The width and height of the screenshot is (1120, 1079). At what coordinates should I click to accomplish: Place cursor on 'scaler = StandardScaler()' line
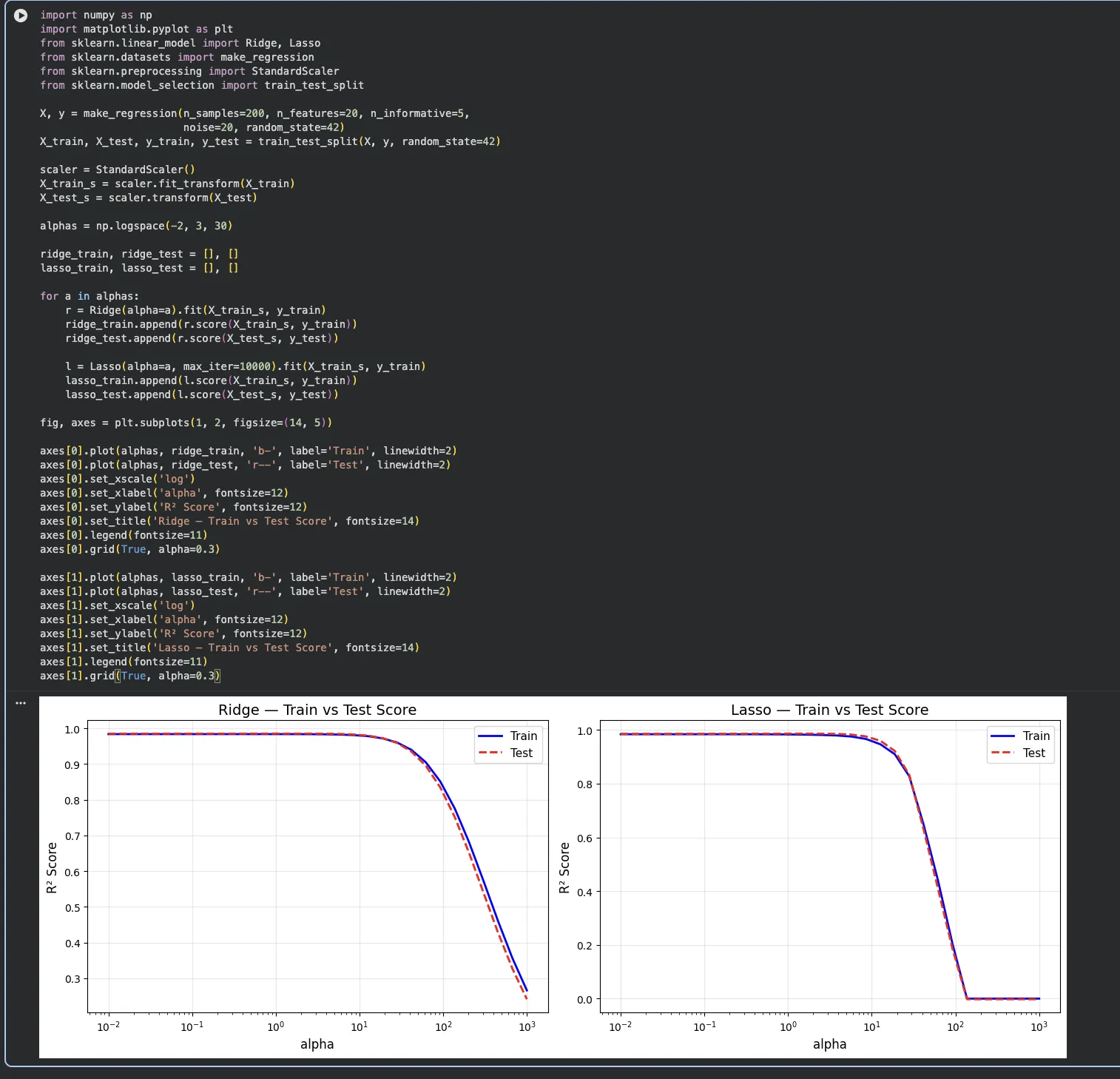pos(117,169)
